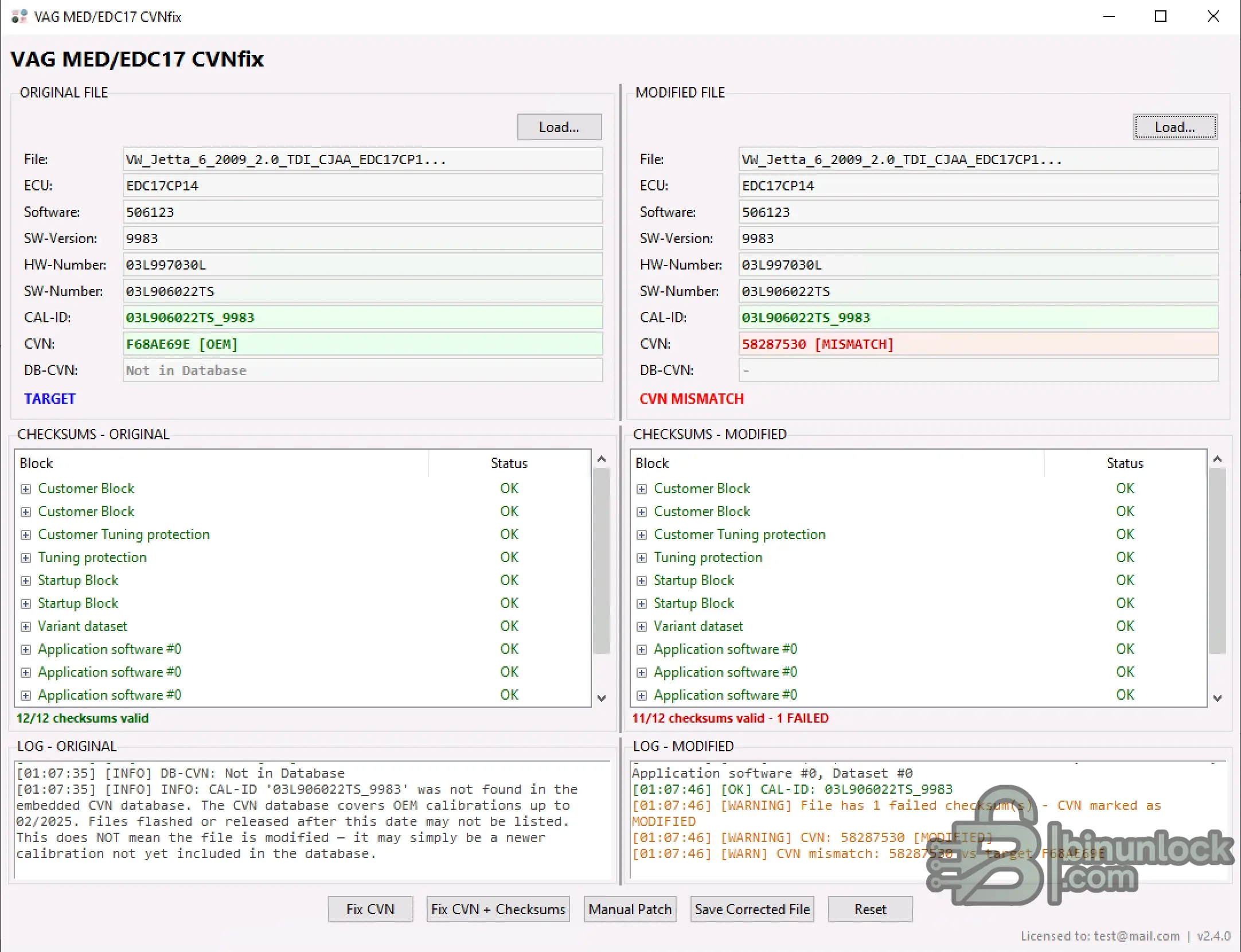Reset the tool with Reset button
This screenshot has width=1241, height=952.
[871, 909]
